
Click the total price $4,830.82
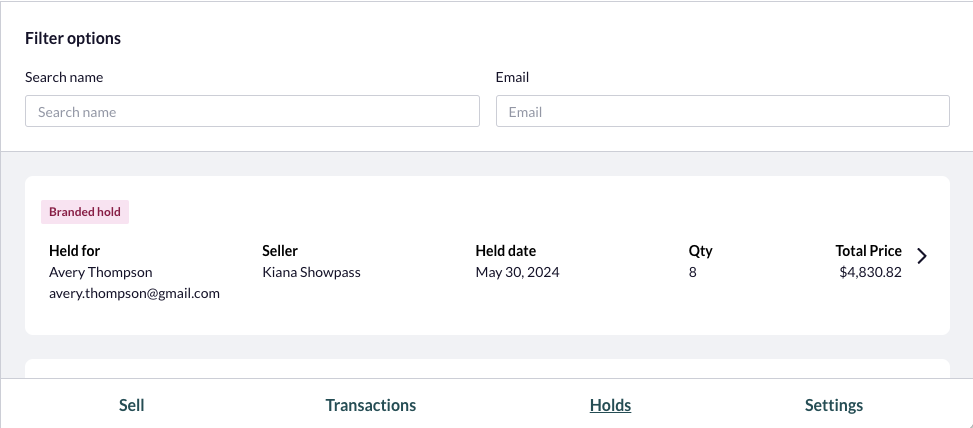click(870, 272)
